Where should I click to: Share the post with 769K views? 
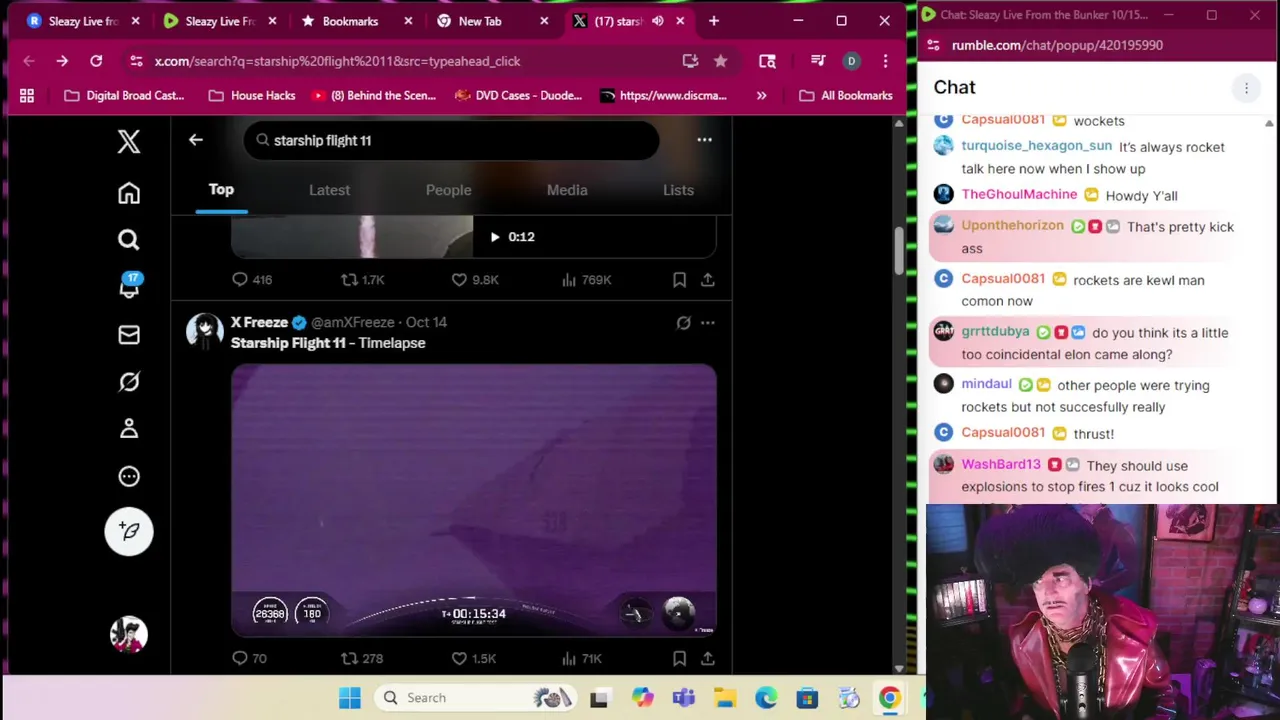pos(707,280)
